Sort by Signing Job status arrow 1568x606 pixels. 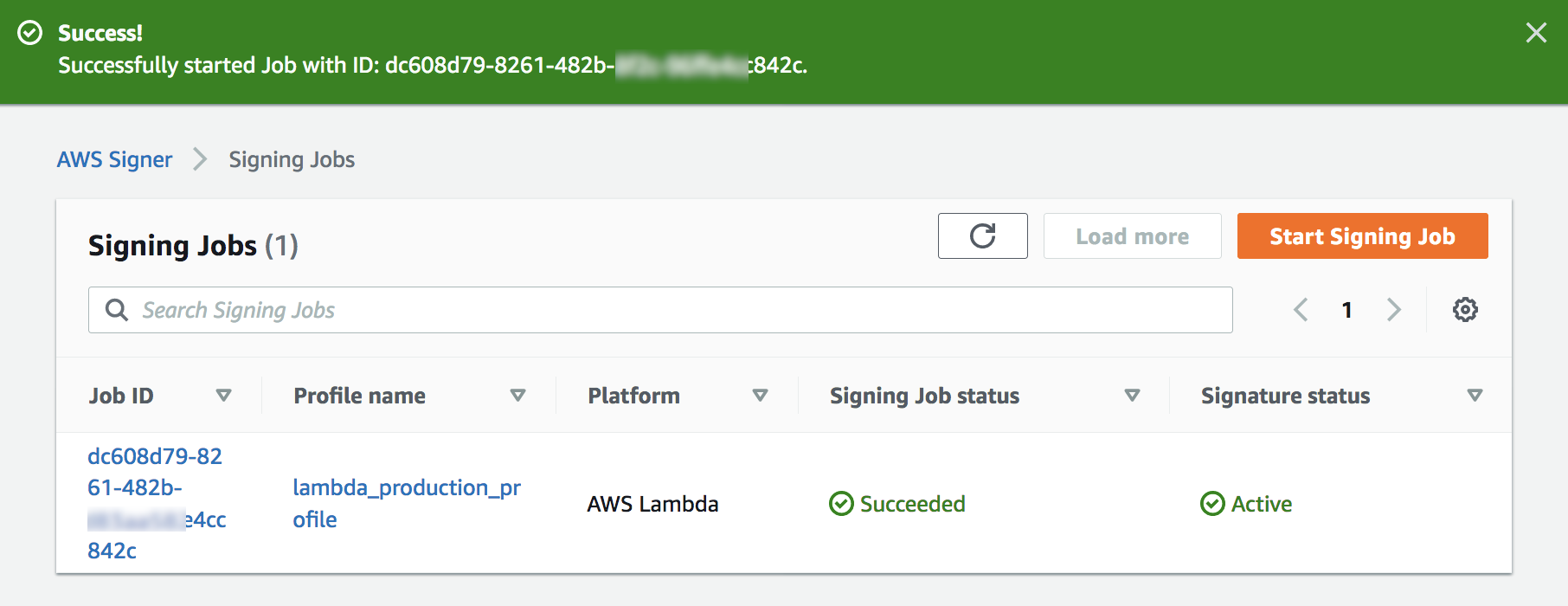1131,396
